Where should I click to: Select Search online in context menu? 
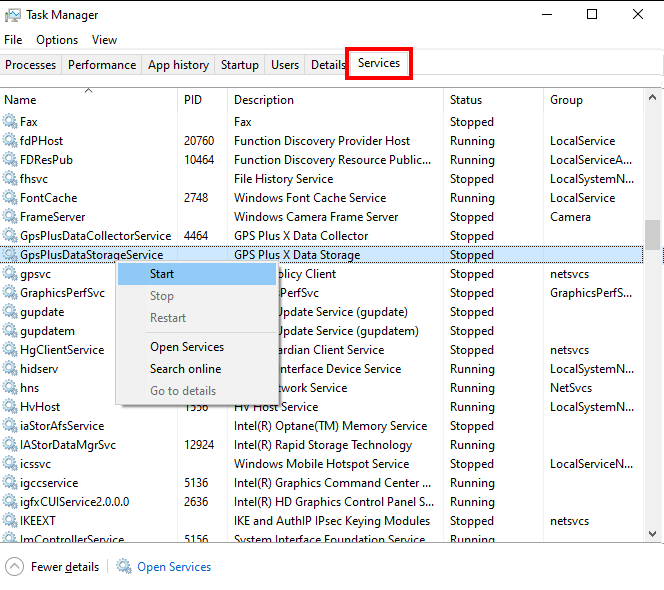pyautogui.click(x=185, y=369)
